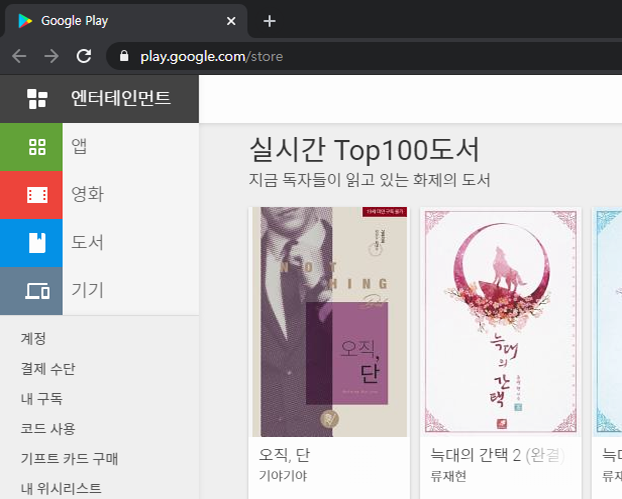Screen dimensions: 622x499
Task: Click the 엔터테인먼트 grid icon
Action: pos(37,99)
